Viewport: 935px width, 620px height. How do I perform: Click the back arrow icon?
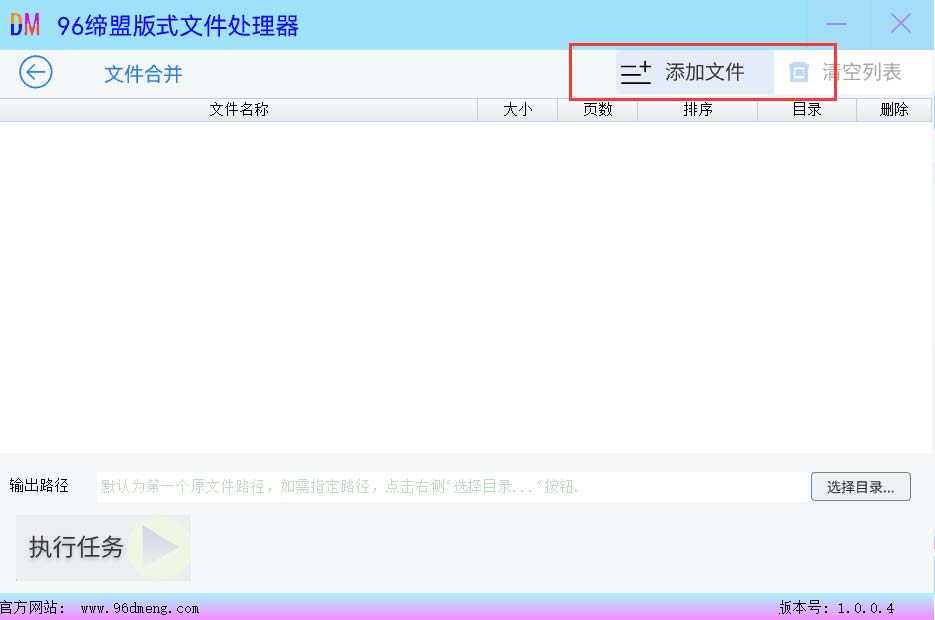[36, 72]
